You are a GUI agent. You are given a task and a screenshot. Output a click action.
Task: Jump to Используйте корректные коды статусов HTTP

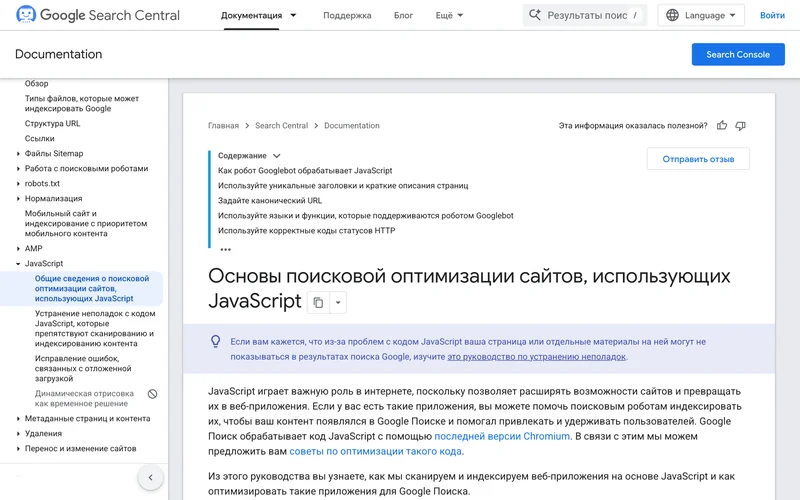tap(307, 231)
